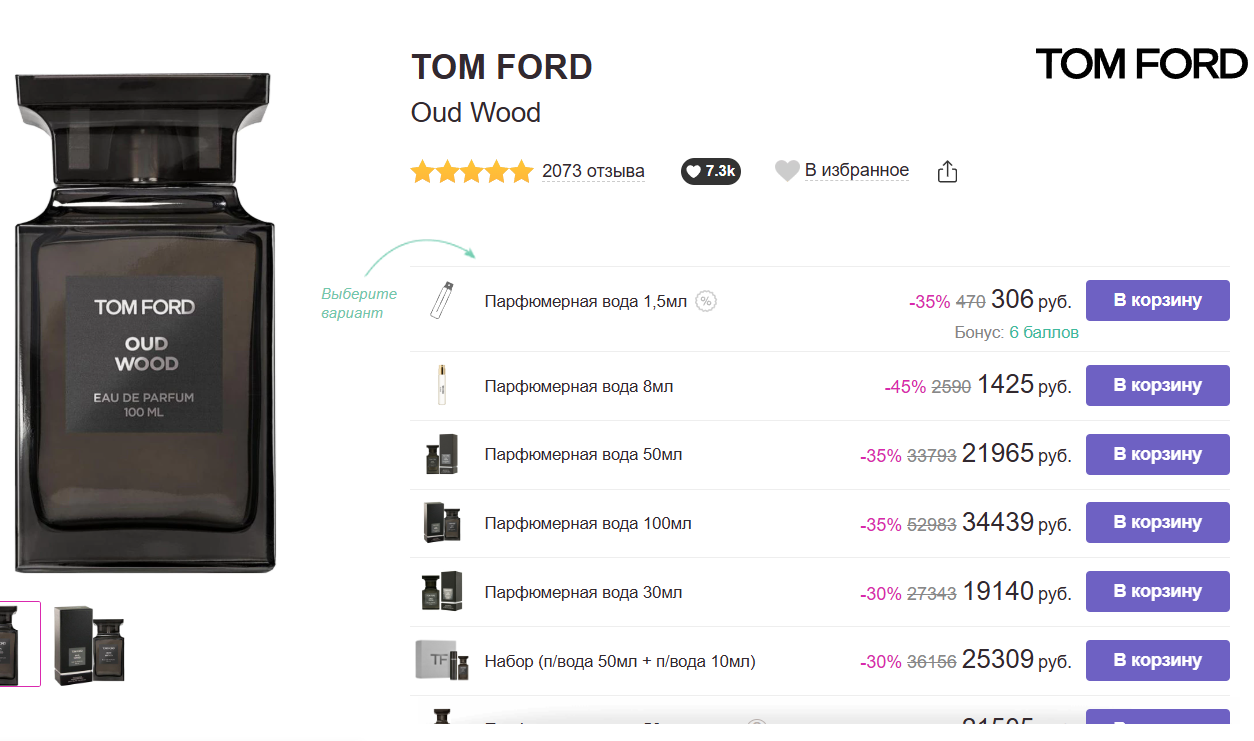Open the Tom Ford brand logo

[1141, 64]
